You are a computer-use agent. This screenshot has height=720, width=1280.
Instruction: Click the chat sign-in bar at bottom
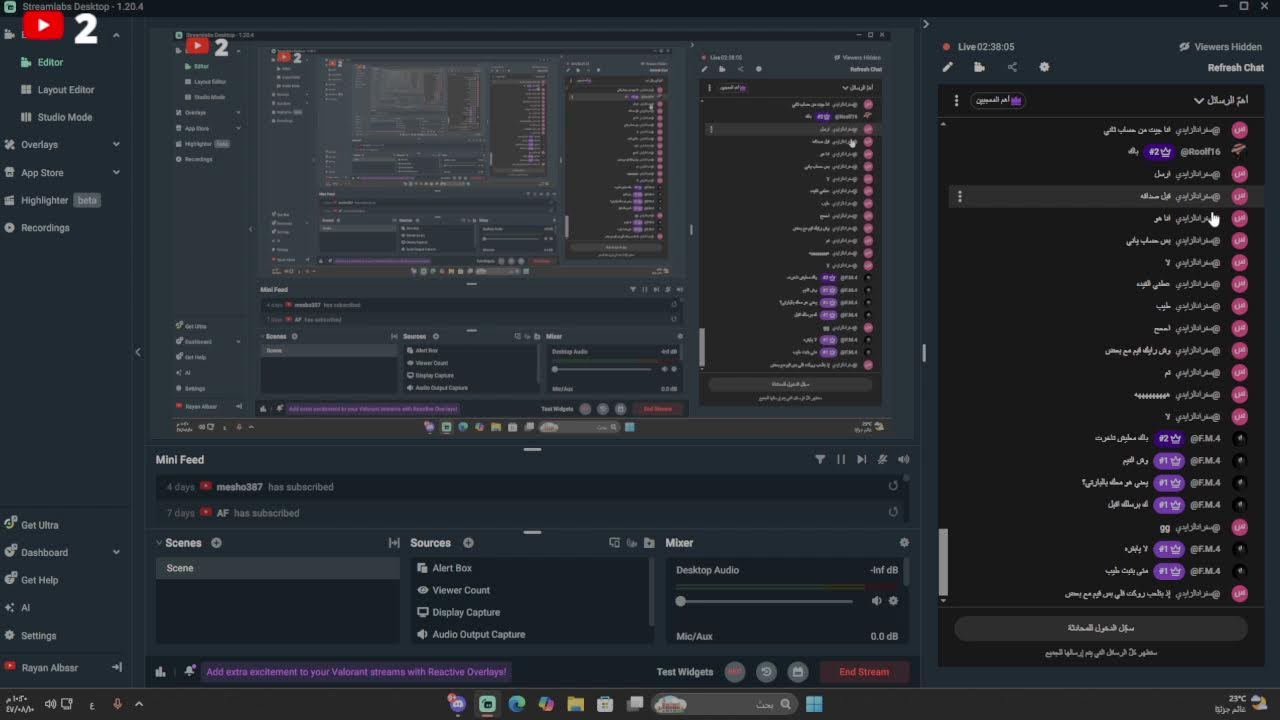point(1100,628)
